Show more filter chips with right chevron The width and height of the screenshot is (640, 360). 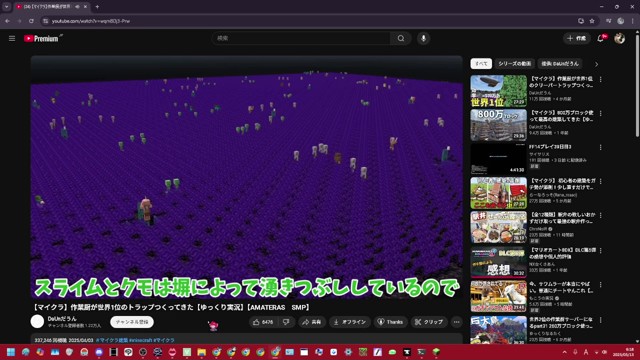(596, 64)
